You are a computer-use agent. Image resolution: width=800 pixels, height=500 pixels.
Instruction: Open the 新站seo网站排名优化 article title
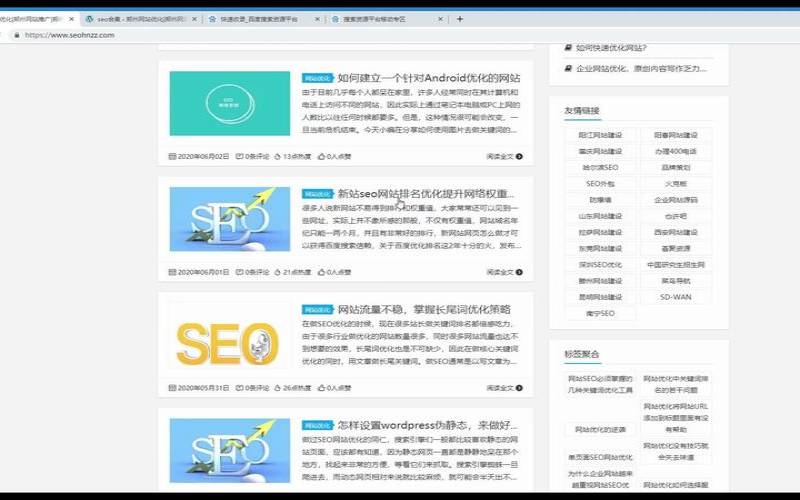coord(427,194)
